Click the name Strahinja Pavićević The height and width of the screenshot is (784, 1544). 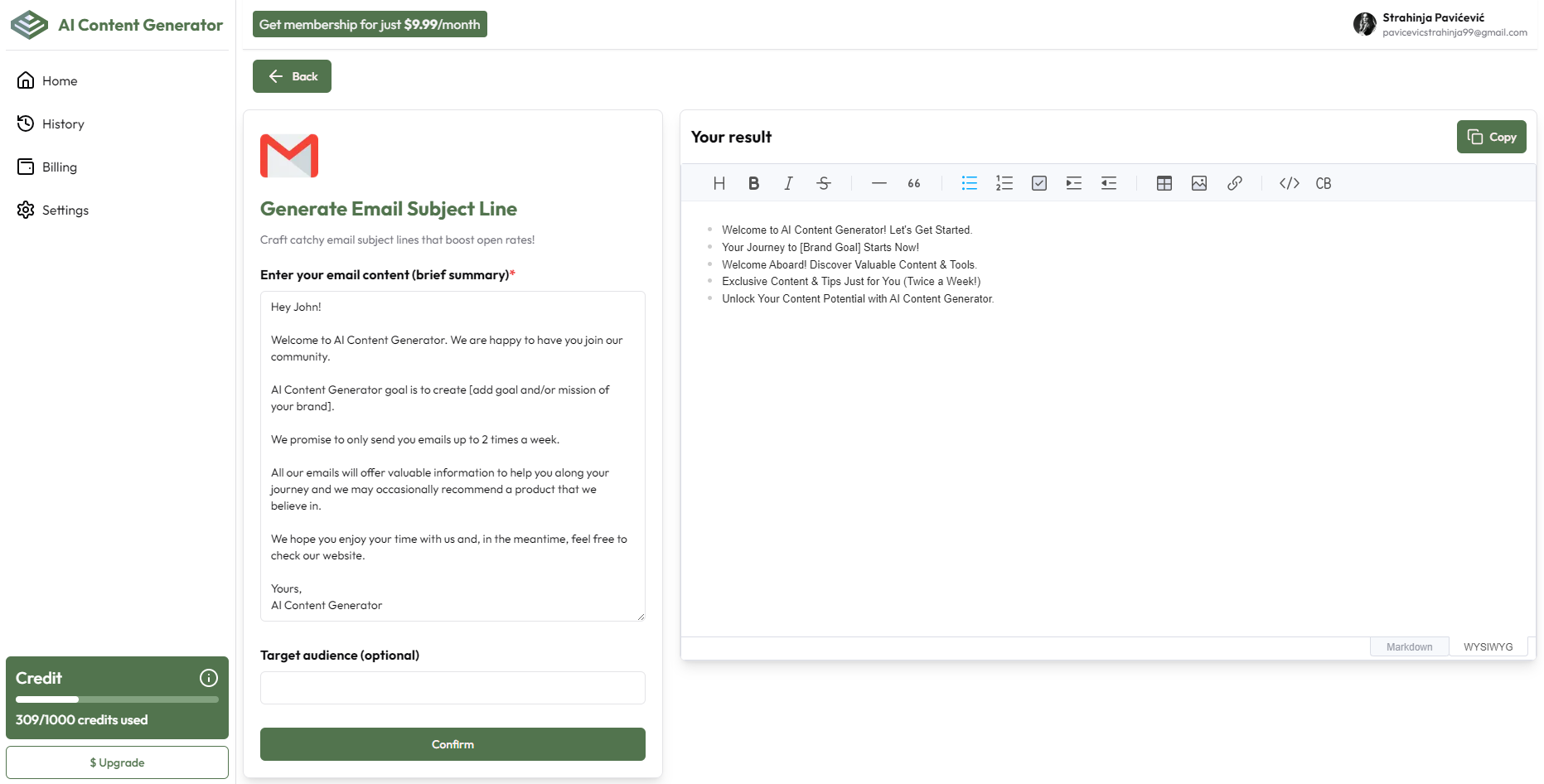click(x=1433, y=17)
